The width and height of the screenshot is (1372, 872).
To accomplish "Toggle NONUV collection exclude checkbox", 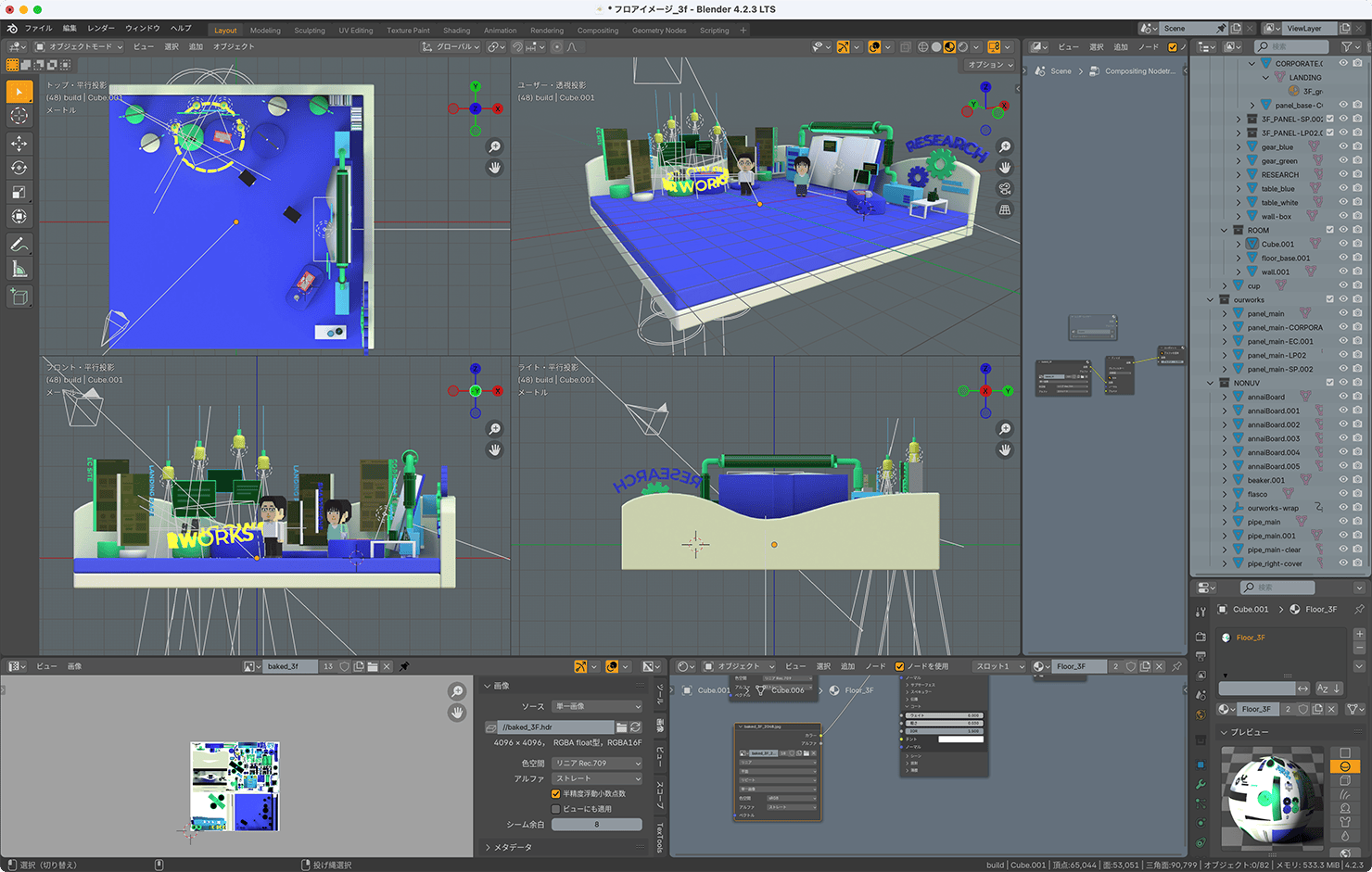I will point(1330,383).
